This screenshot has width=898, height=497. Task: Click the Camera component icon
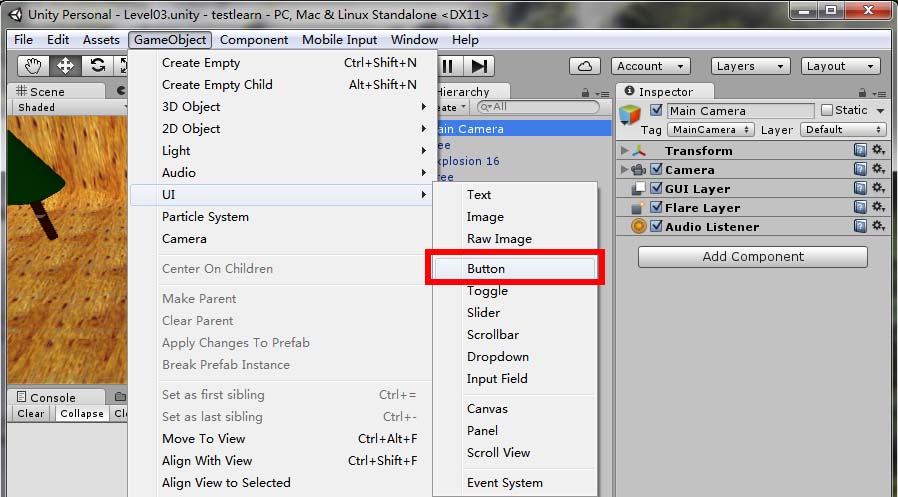point(639,169)
